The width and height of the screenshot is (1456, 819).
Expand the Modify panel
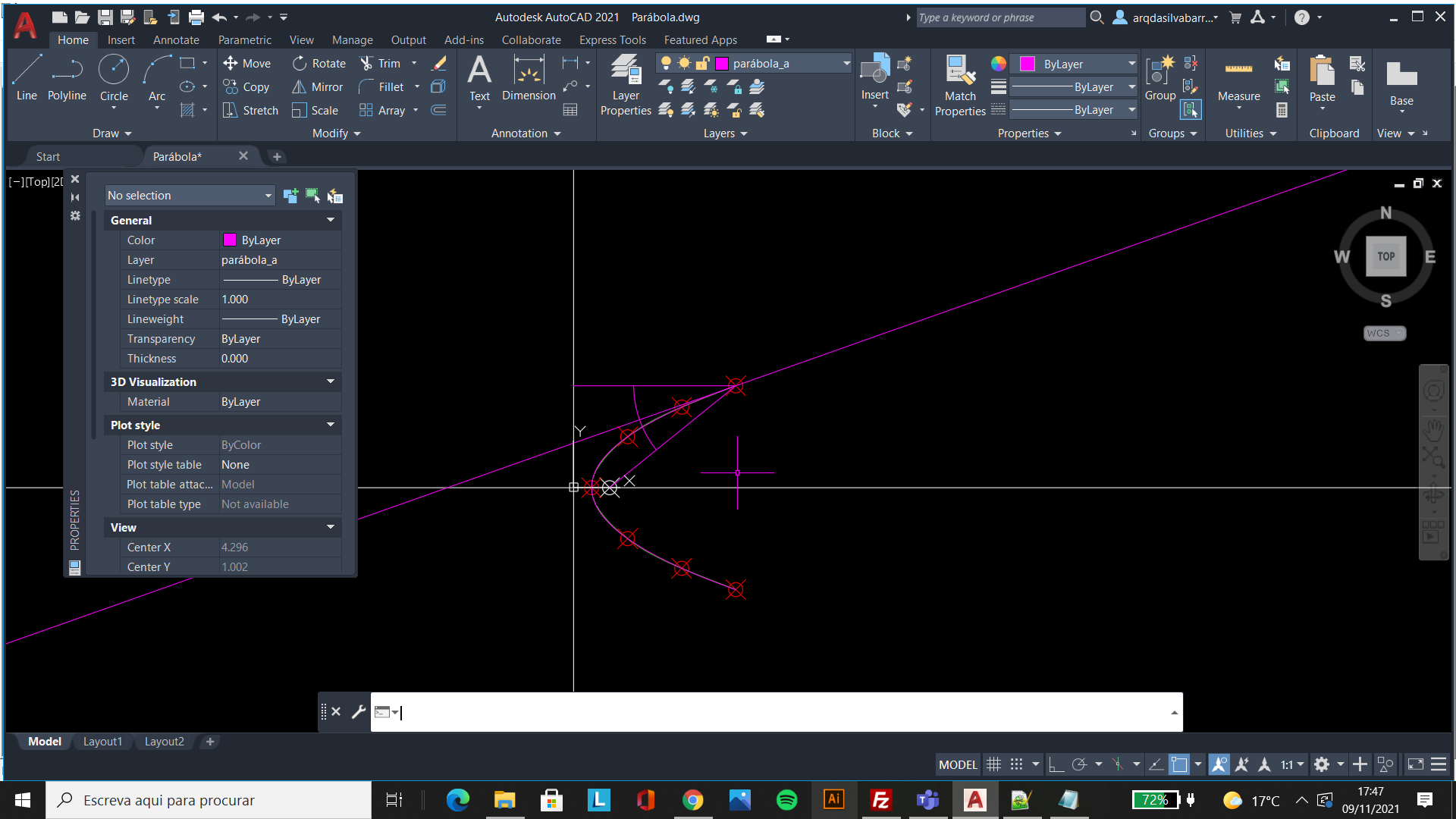pyautogui.click(x=337, y=133)
